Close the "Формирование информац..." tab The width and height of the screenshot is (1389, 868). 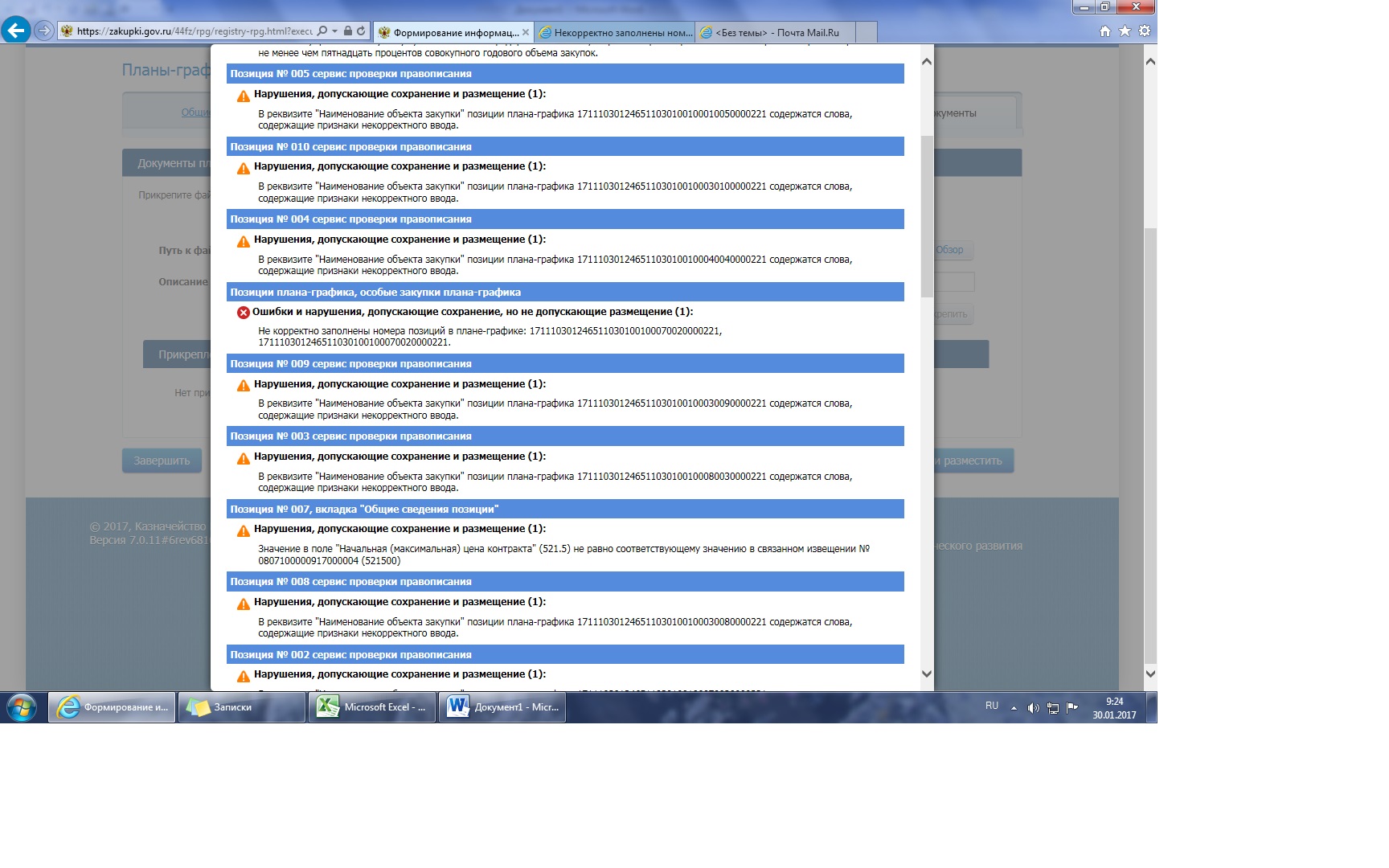click(x=526, y=33)
